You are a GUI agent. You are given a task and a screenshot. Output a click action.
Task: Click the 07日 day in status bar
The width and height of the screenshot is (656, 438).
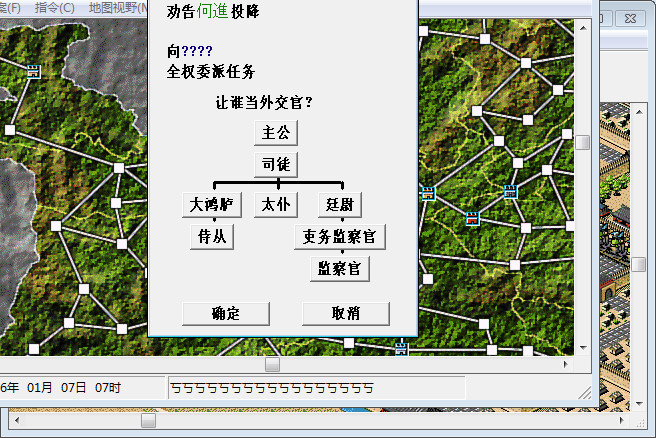pos(74,388)
